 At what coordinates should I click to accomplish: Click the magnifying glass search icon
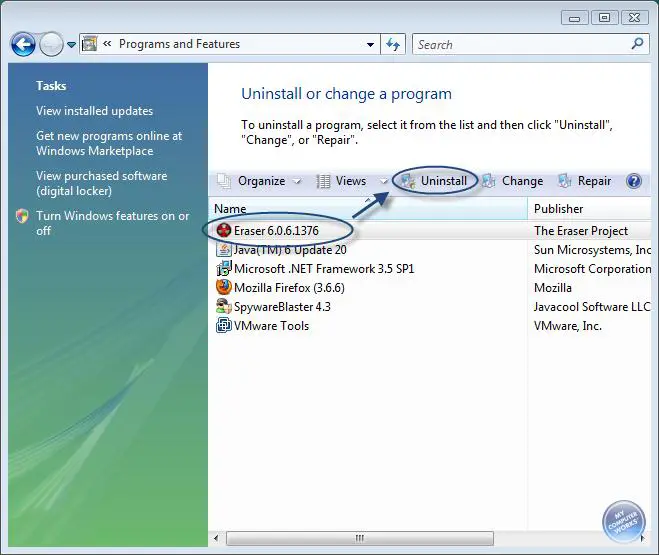click(x=638, y=44)
